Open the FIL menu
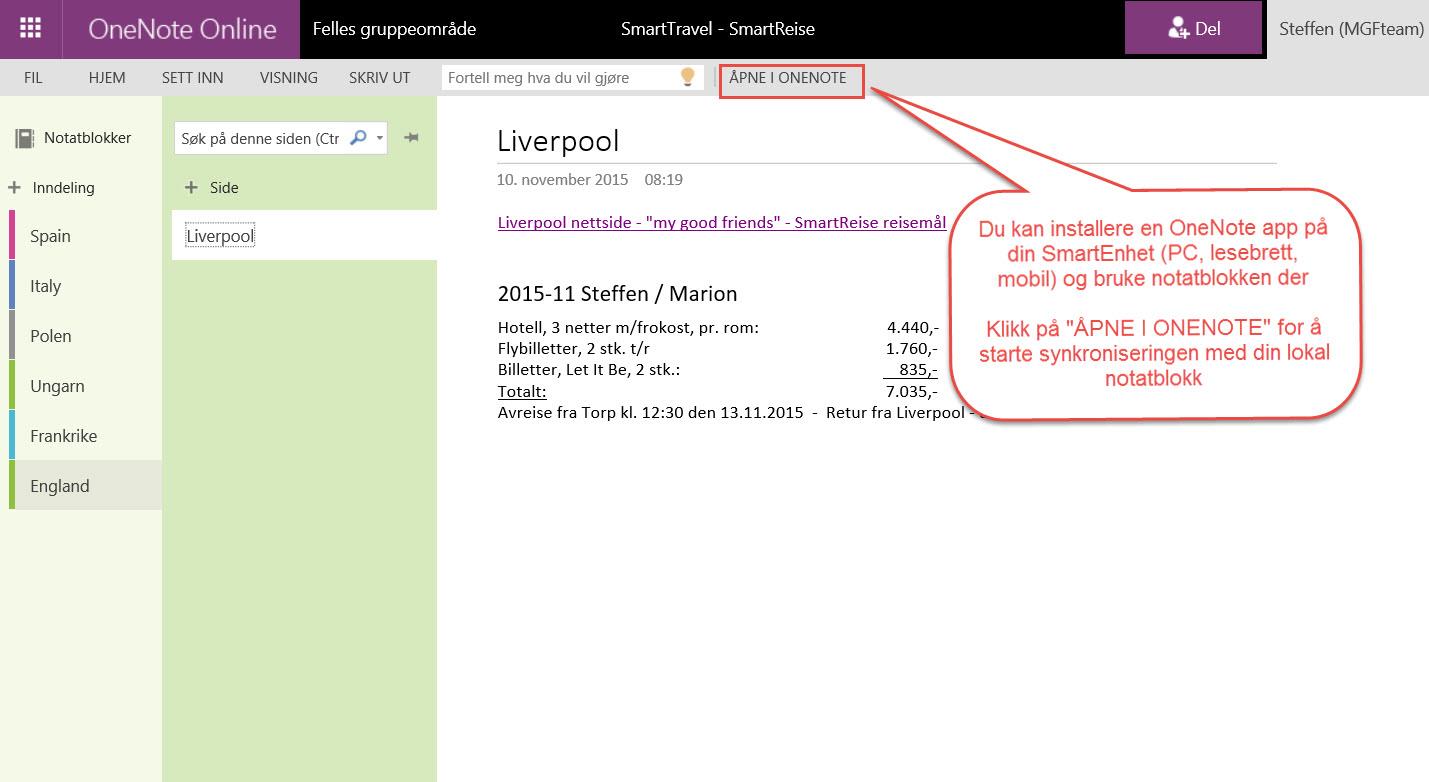The image size is (1429, 782). [33, 77]
